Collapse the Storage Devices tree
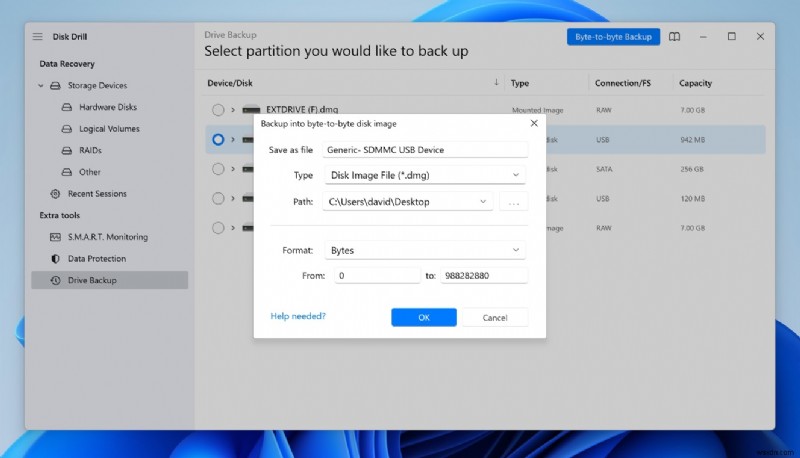The image size is (800, 458). point(40,86)
